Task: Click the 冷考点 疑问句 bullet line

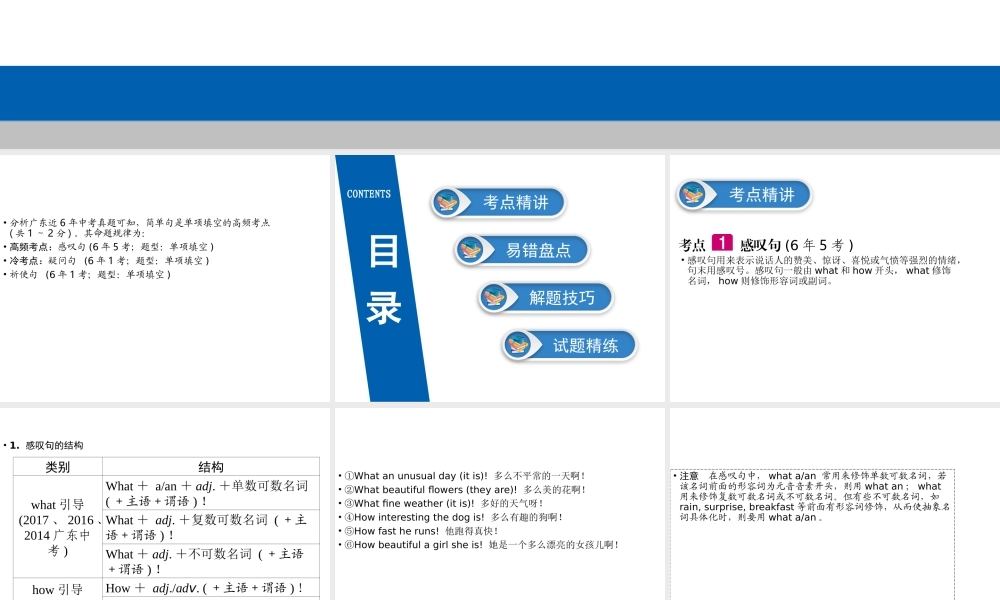Action: coord(109,261)
